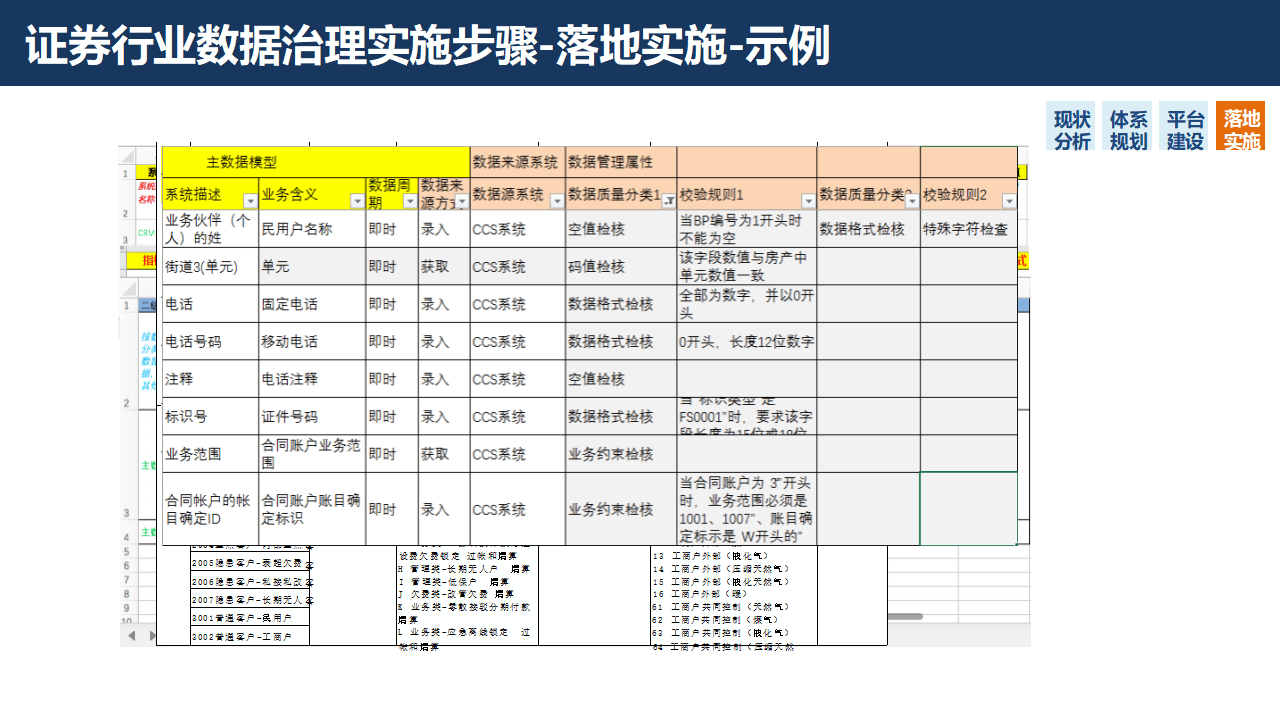The height and width of the screenshot is (720, 1280).
Task: Select the 证件号码 cell
Action: pyautogui.click(x=312, y=417)
